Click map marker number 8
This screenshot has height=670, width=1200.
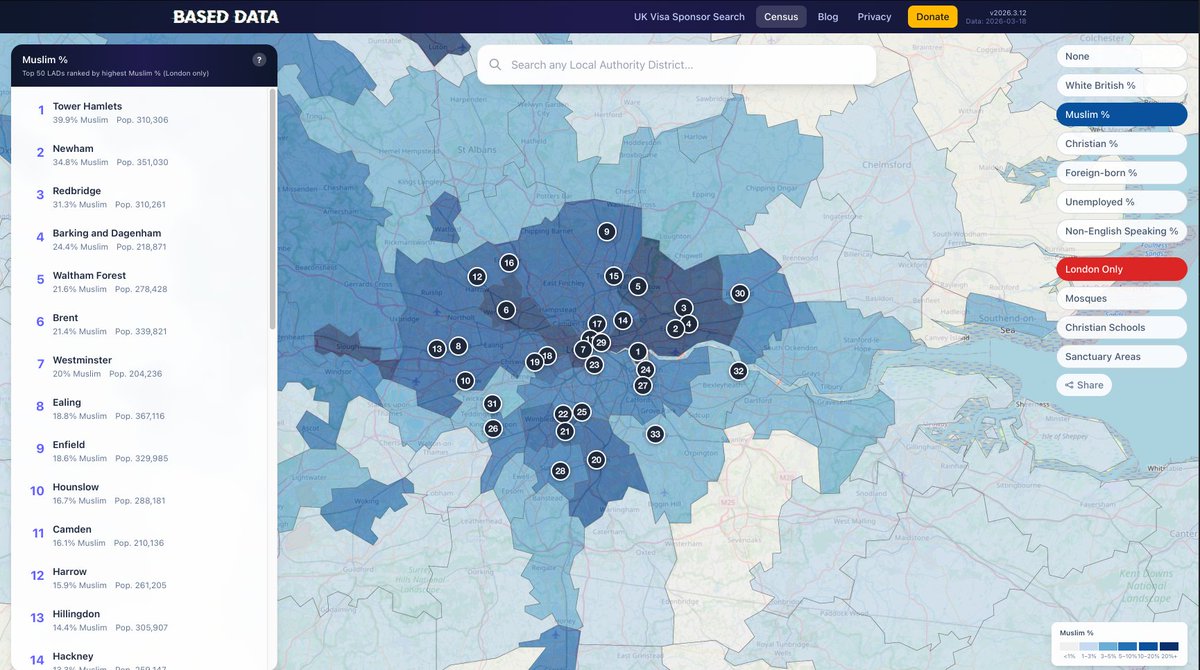[x=458, y=346]
